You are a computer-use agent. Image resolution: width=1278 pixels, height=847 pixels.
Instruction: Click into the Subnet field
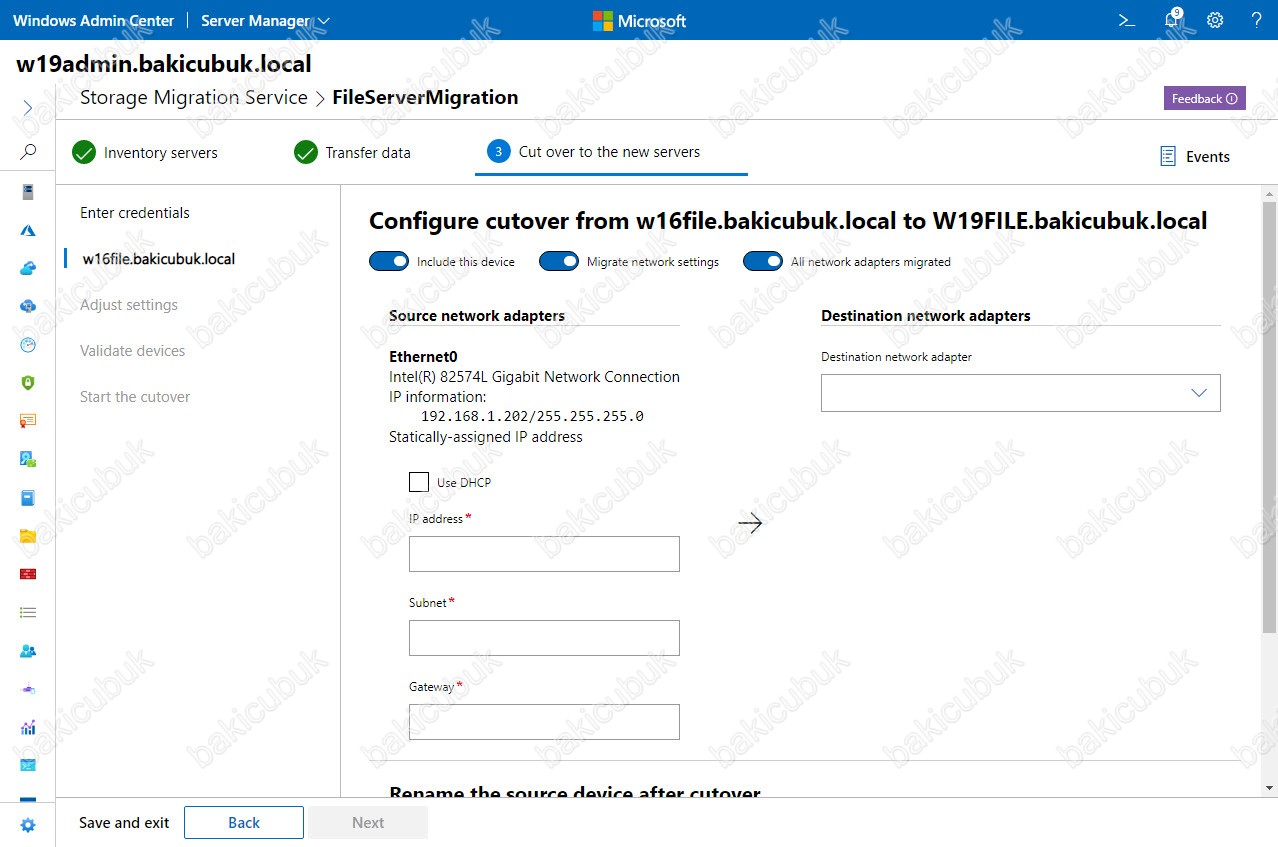coord(544,638)
